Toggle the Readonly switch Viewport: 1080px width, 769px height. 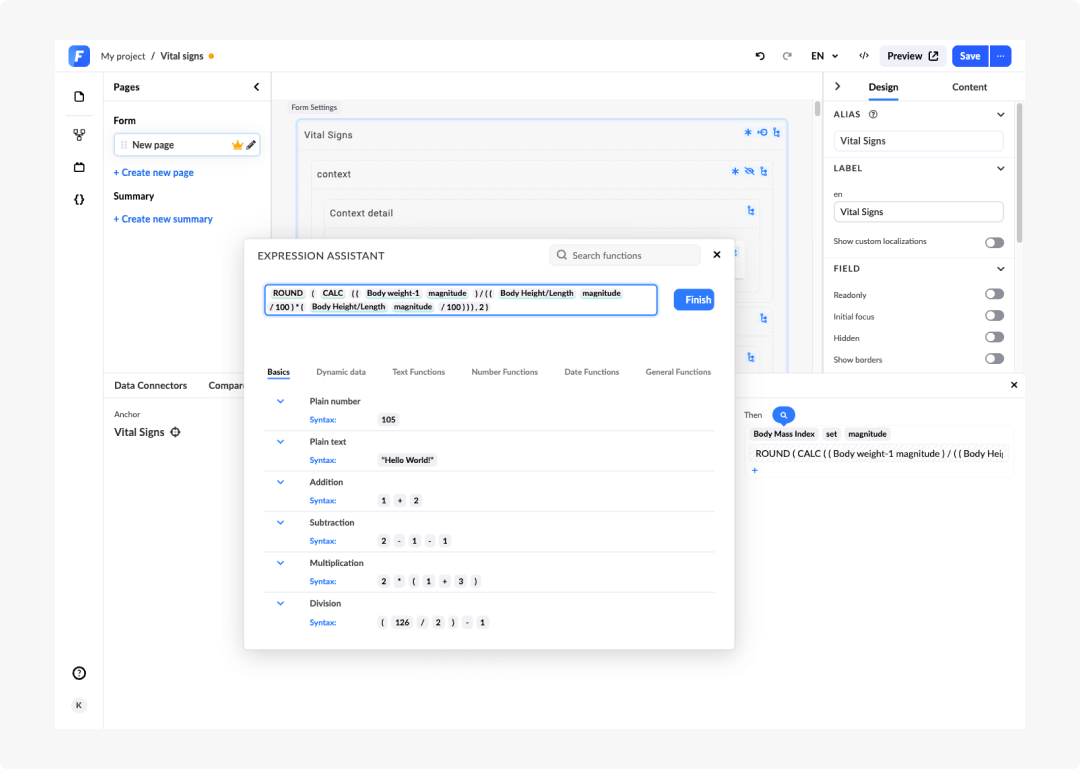[994, 294]
